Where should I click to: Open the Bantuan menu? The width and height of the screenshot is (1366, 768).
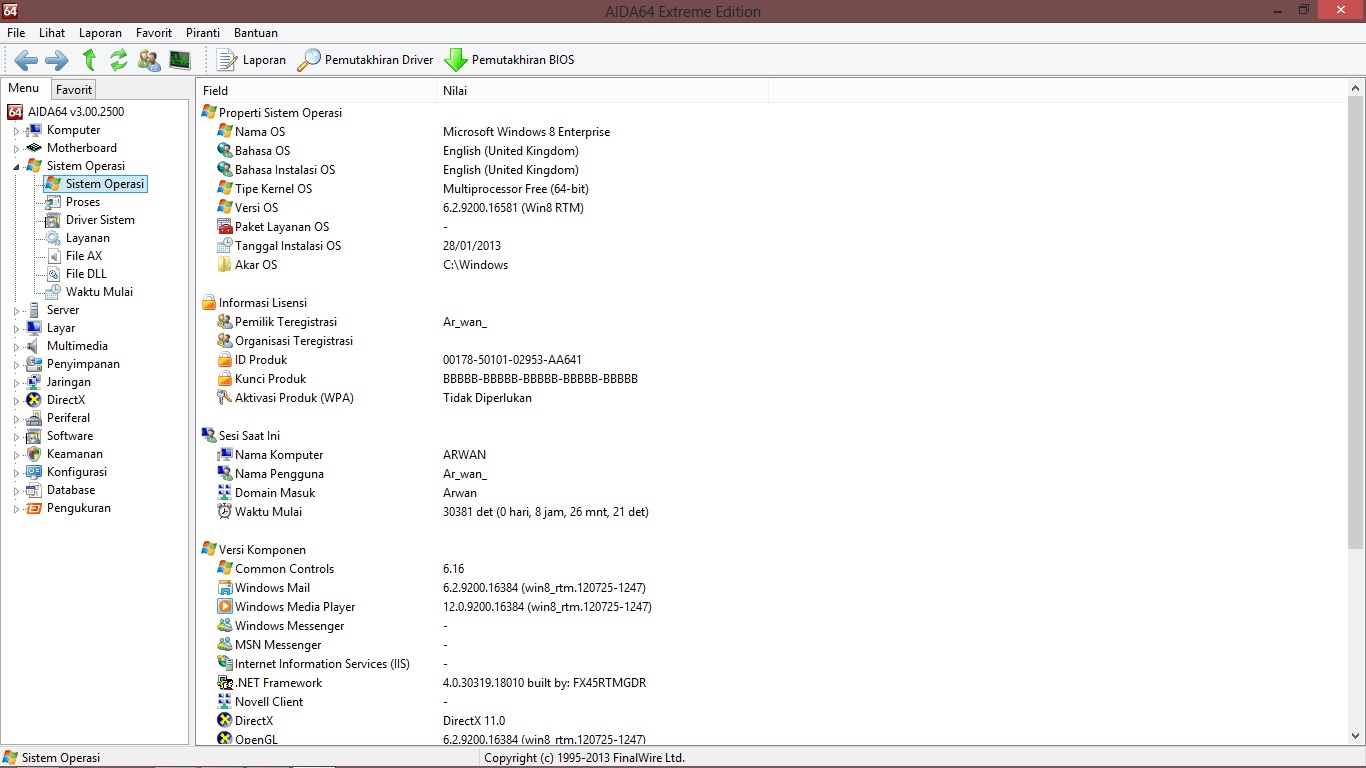[255, 32]
